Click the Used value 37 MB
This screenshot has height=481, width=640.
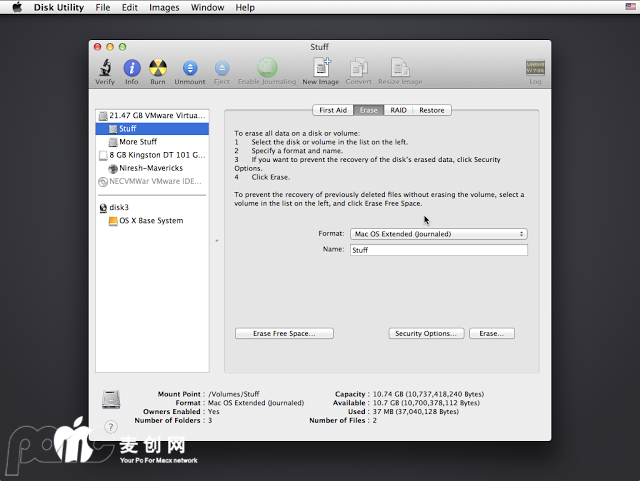416,412
